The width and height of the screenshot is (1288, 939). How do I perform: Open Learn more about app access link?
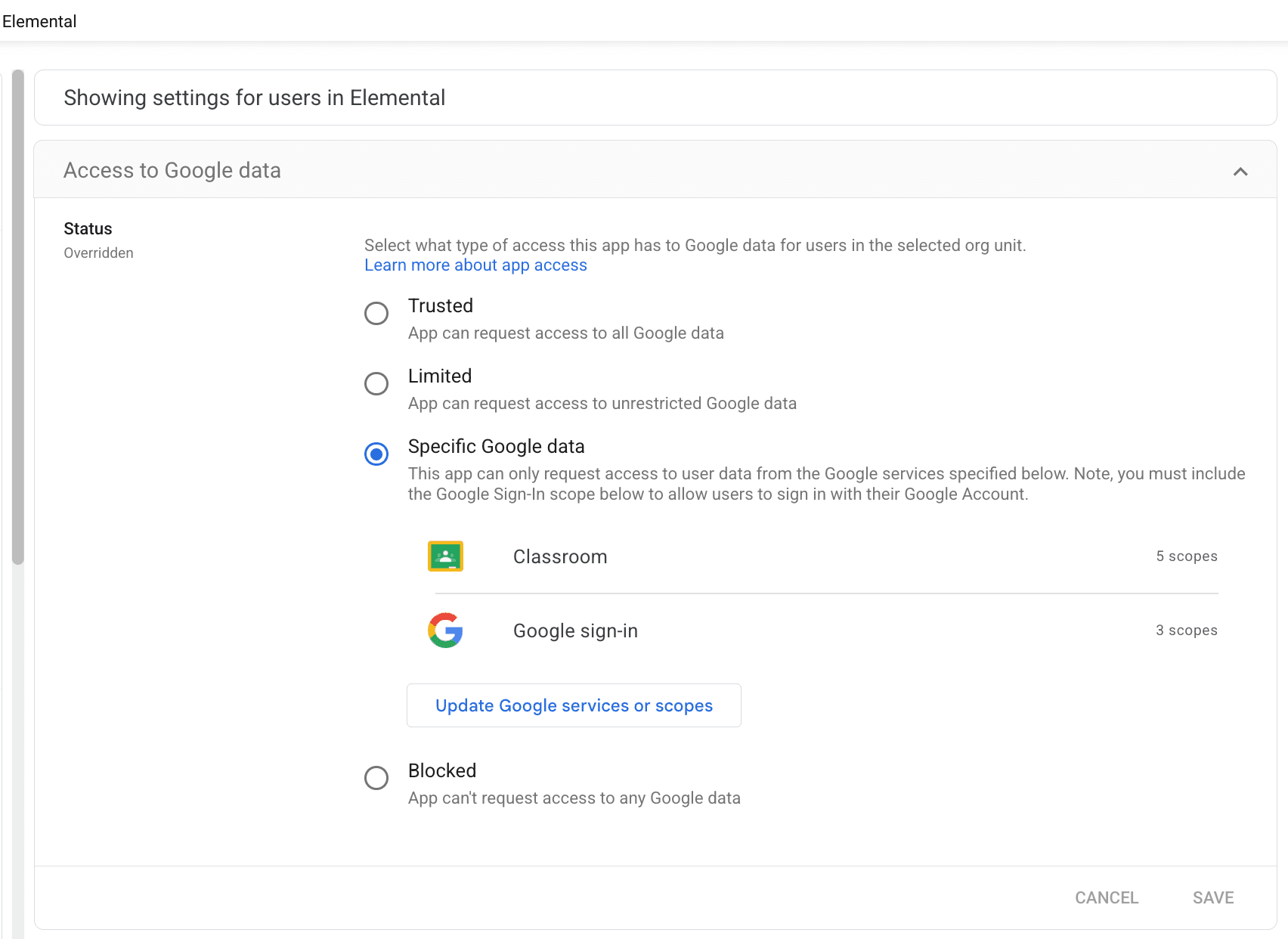pos(475,265)
